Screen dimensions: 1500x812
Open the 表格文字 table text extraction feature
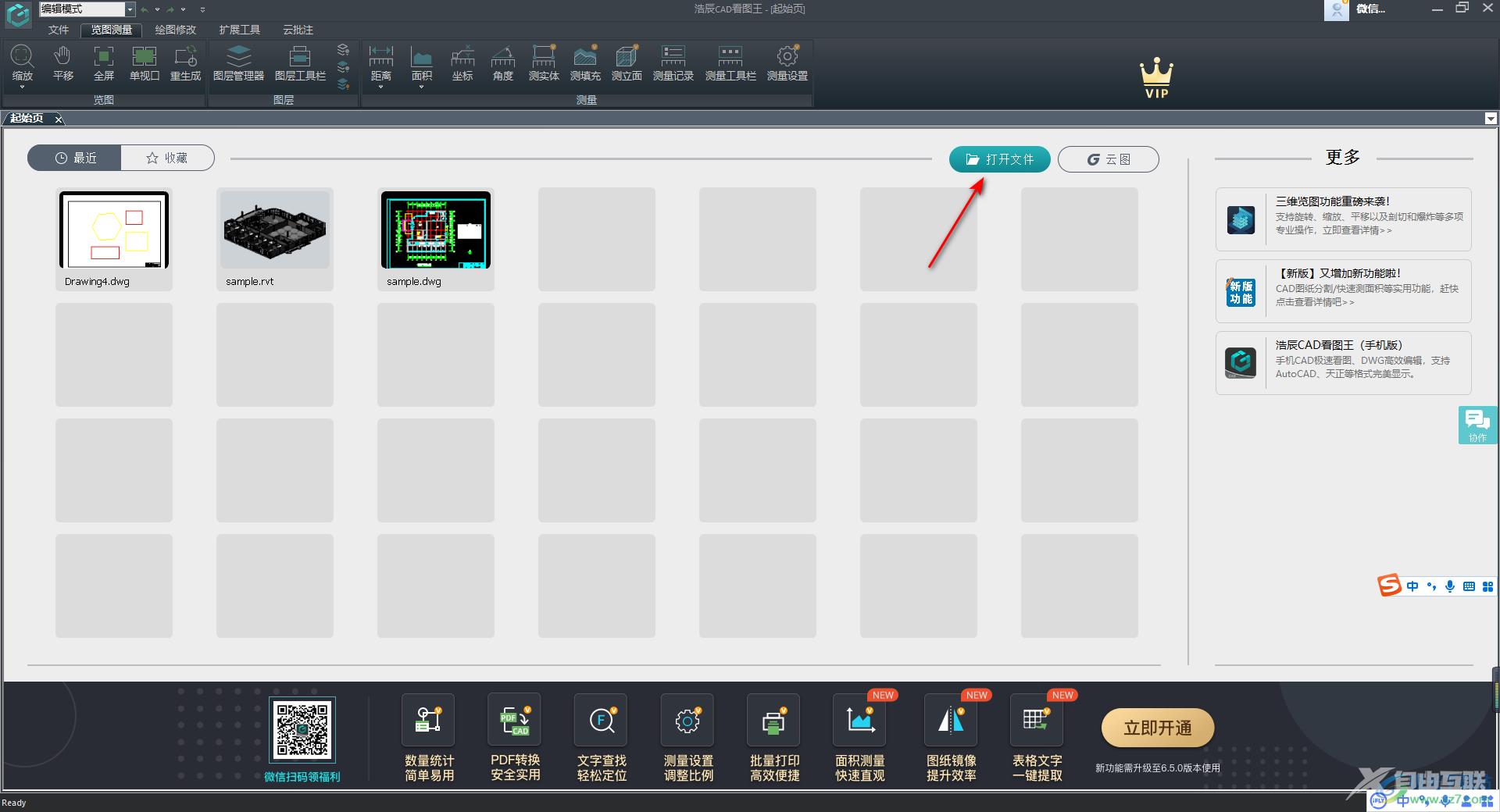(x=1037, y=720)
